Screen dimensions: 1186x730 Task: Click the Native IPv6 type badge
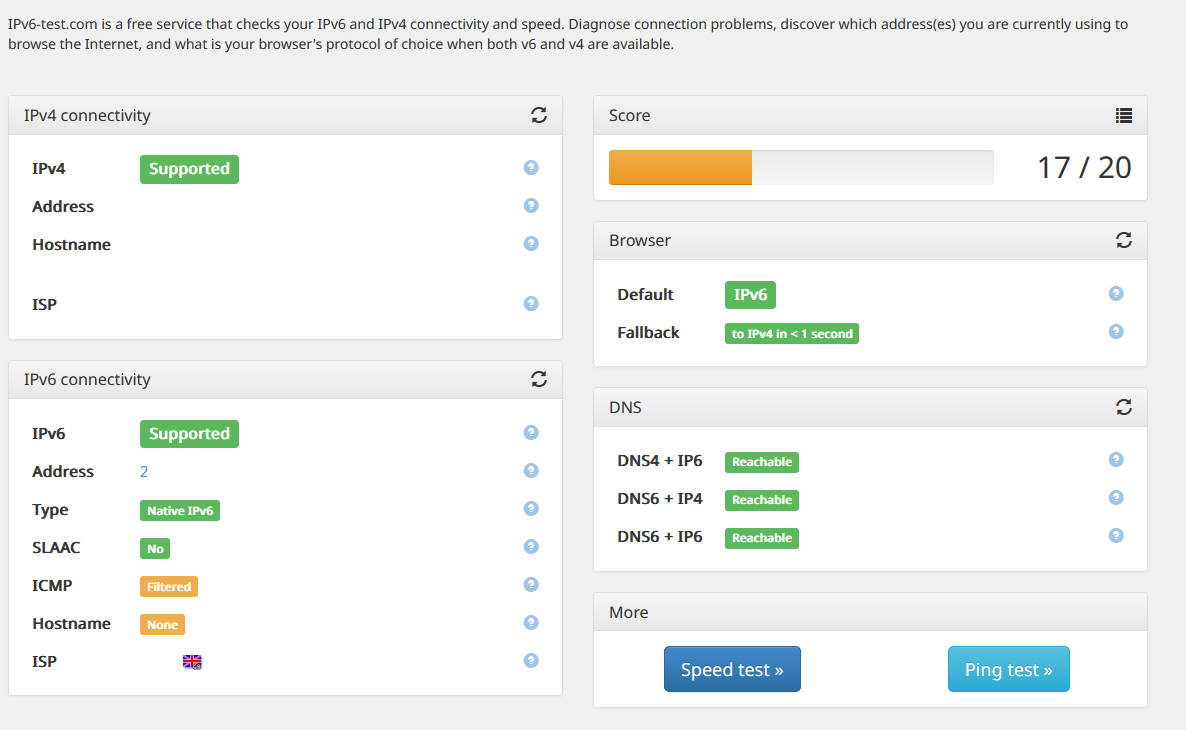(179, 511)
